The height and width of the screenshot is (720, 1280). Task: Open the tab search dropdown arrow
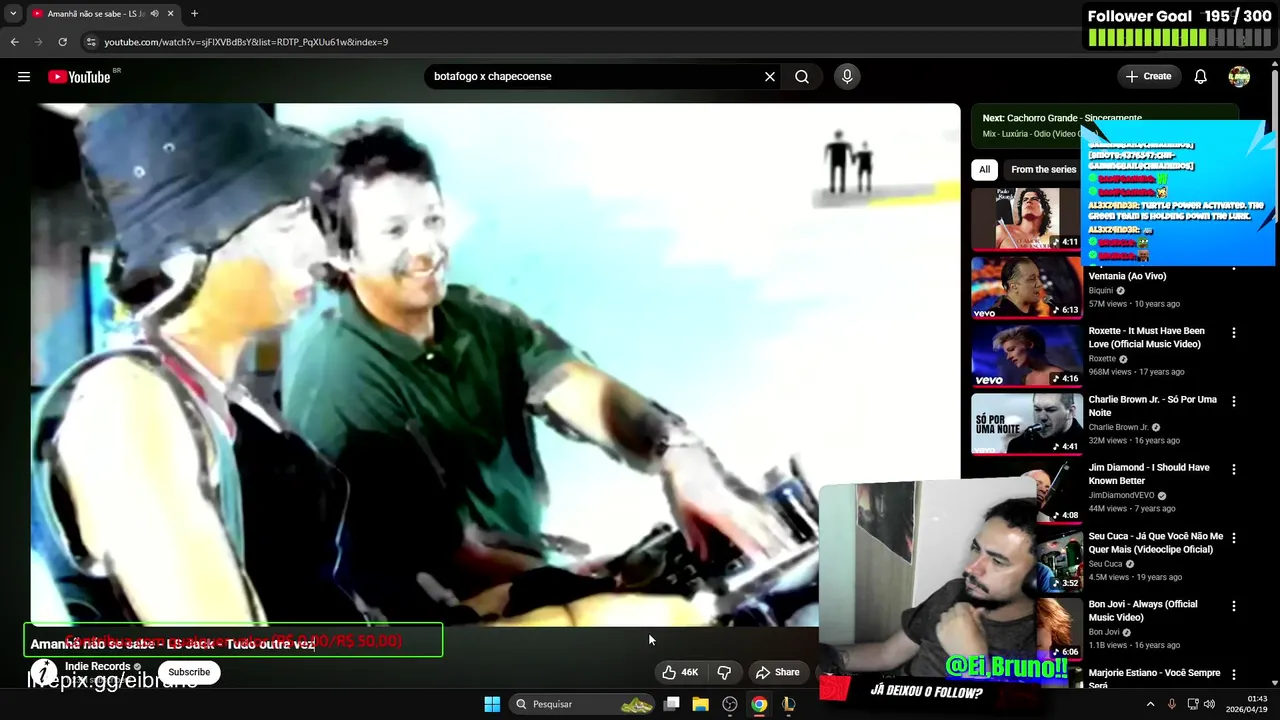(x=13, y=14)
